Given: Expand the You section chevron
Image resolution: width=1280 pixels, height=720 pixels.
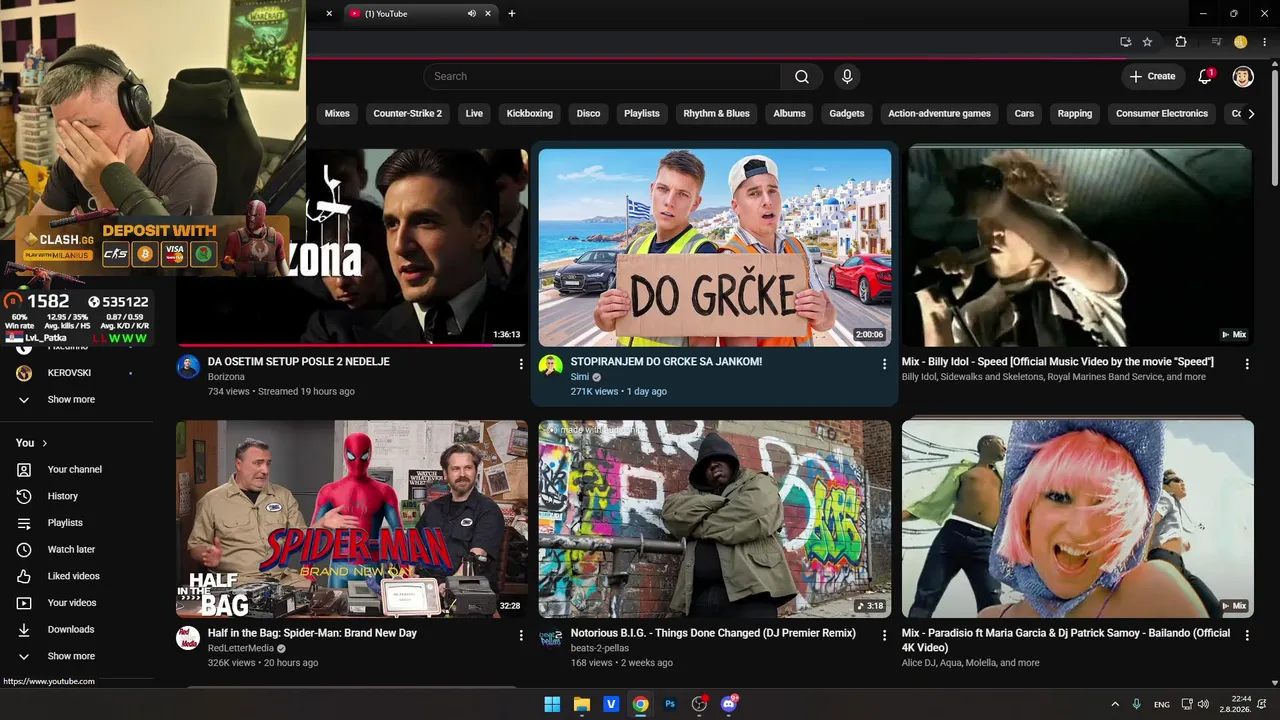Looking at the screenshot, I should 45,443.
